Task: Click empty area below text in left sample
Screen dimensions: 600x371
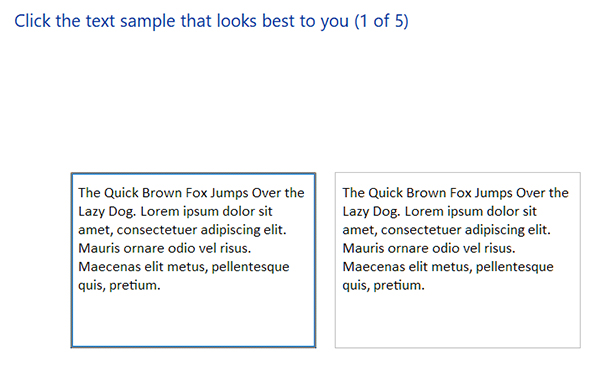Action: (193, 319)
